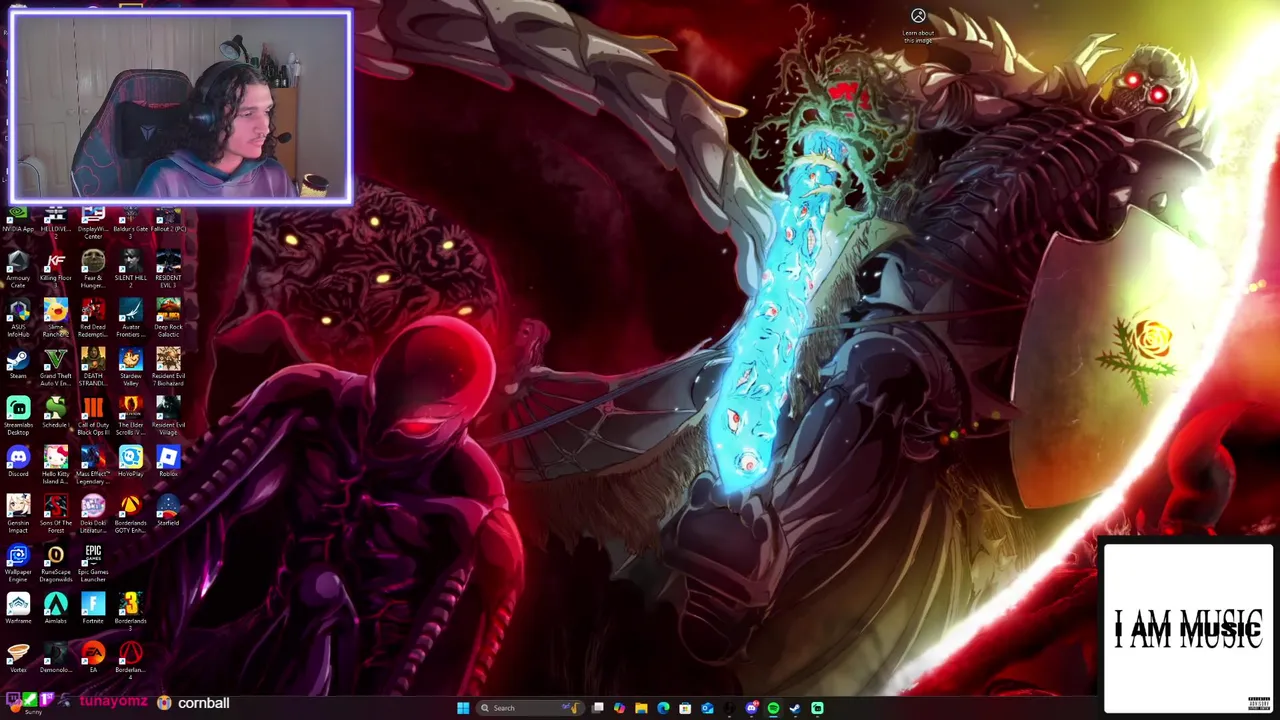This screenshot has width=1280, height=720.
Task: Open Discord desktop shortcut
Action: tap(18, 462)
